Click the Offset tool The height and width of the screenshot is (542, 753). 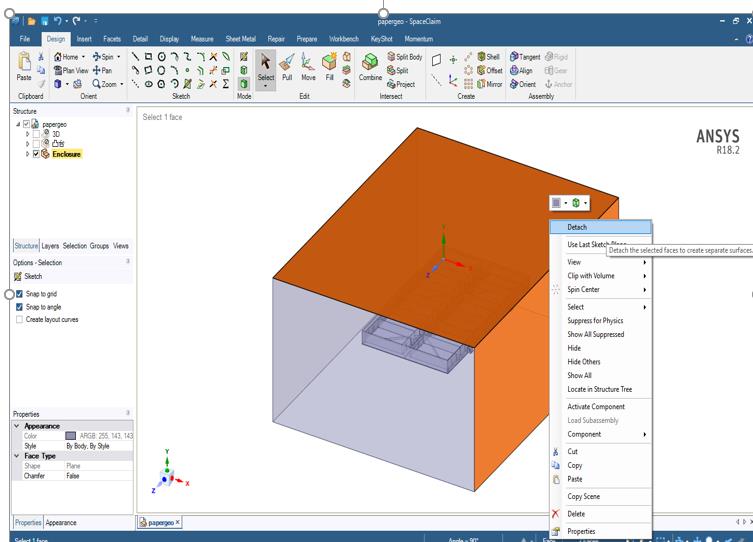[490, 70]
